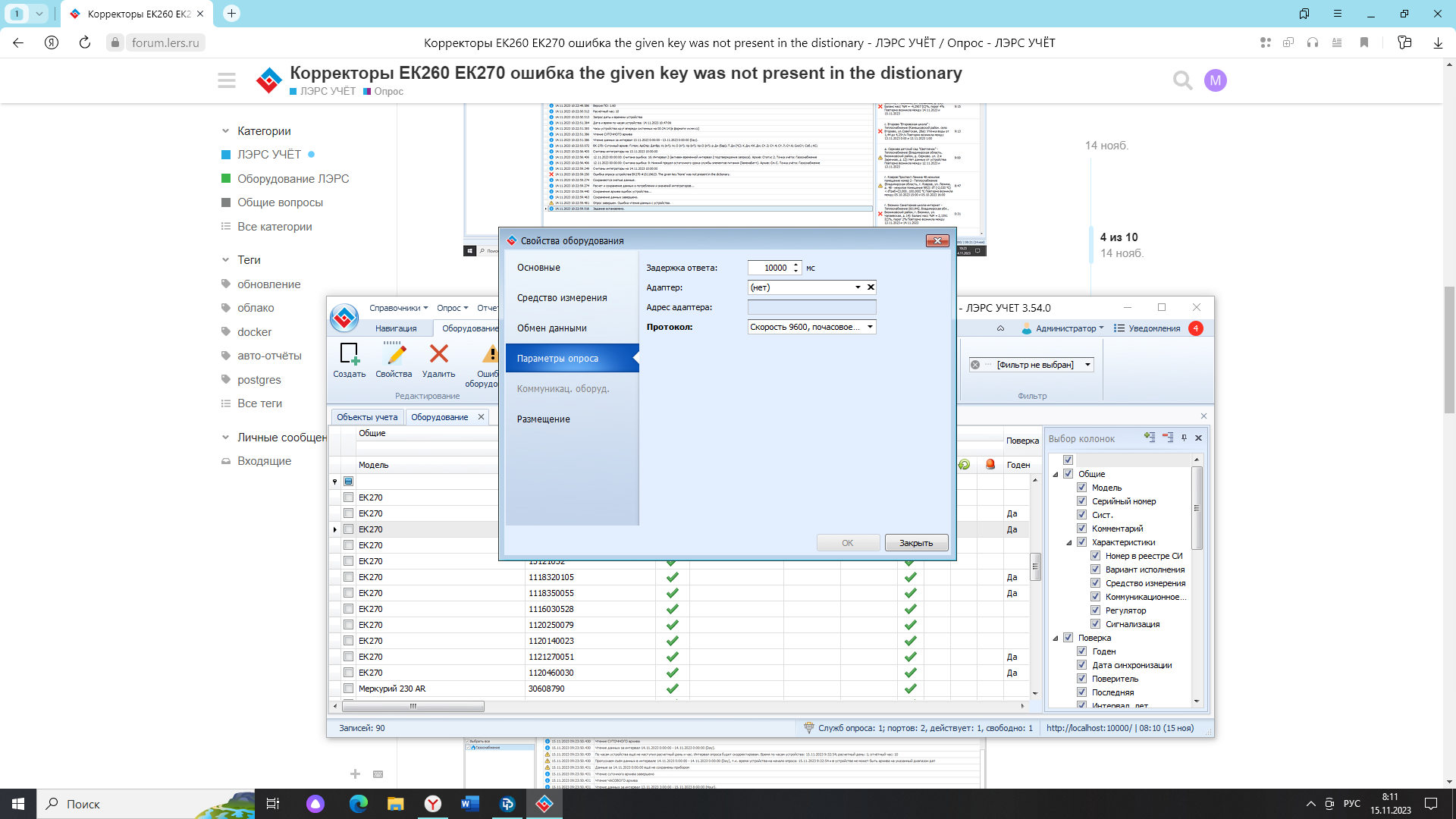Image resolution: width=1456 pixels, height=819 pixels.
Task: Open the forum hamburger menu icon
Action: point(227,80)
